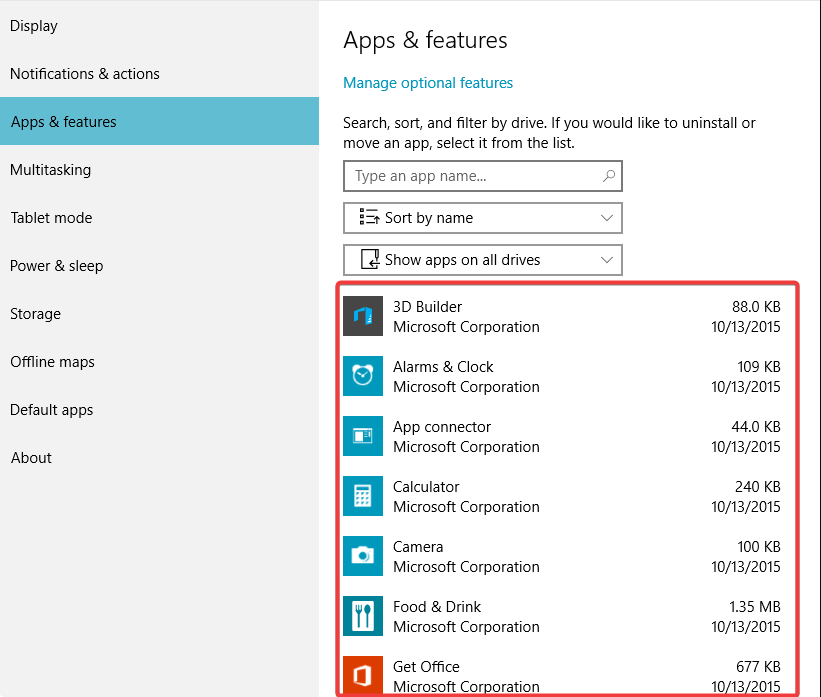Viewport: 821px width, 697px height.
Task: Select the Food & Drink app name
Action: [x=437, y=606]
